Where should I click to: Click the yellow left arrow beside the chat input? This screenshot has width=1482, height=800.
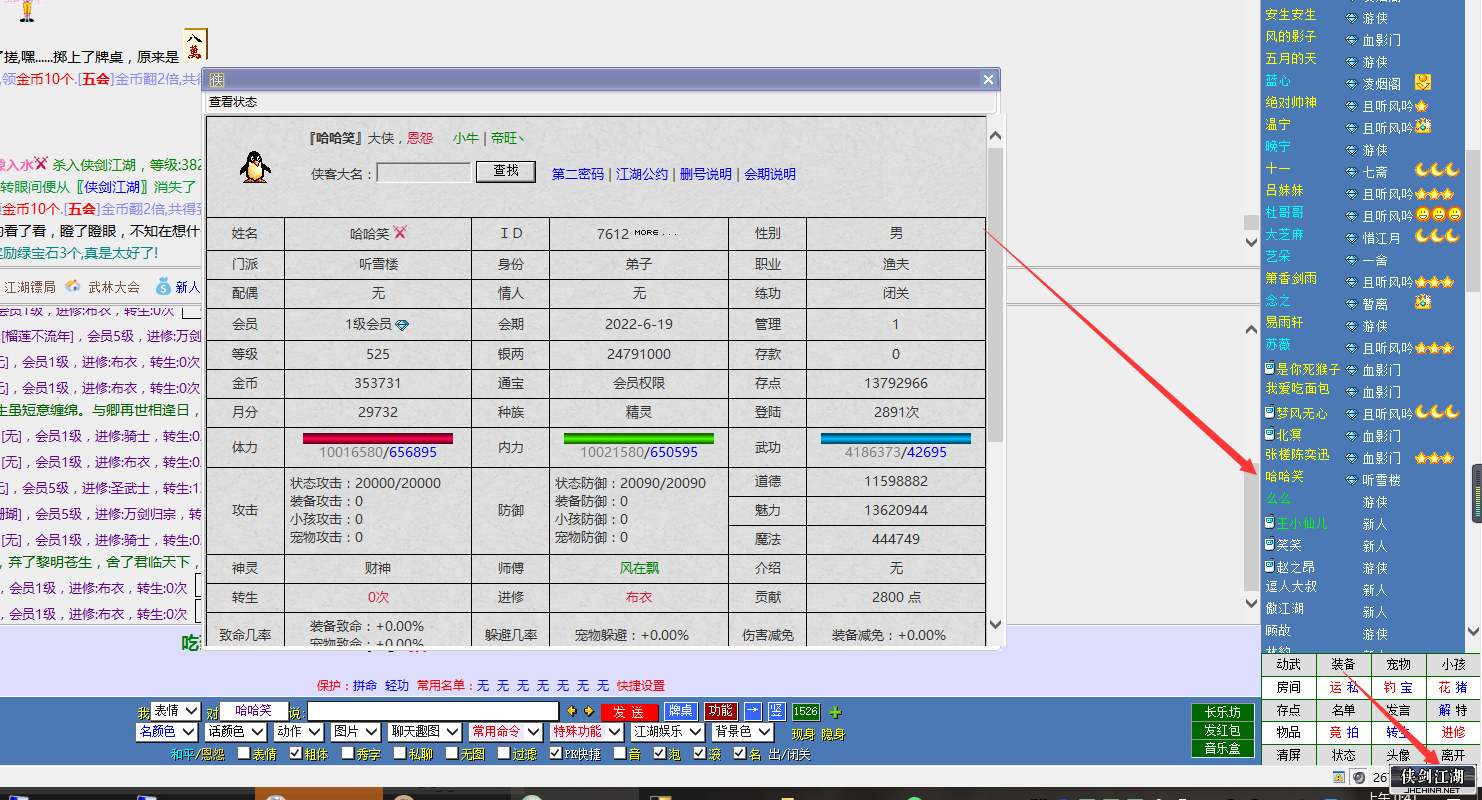[x=572, y=711]
